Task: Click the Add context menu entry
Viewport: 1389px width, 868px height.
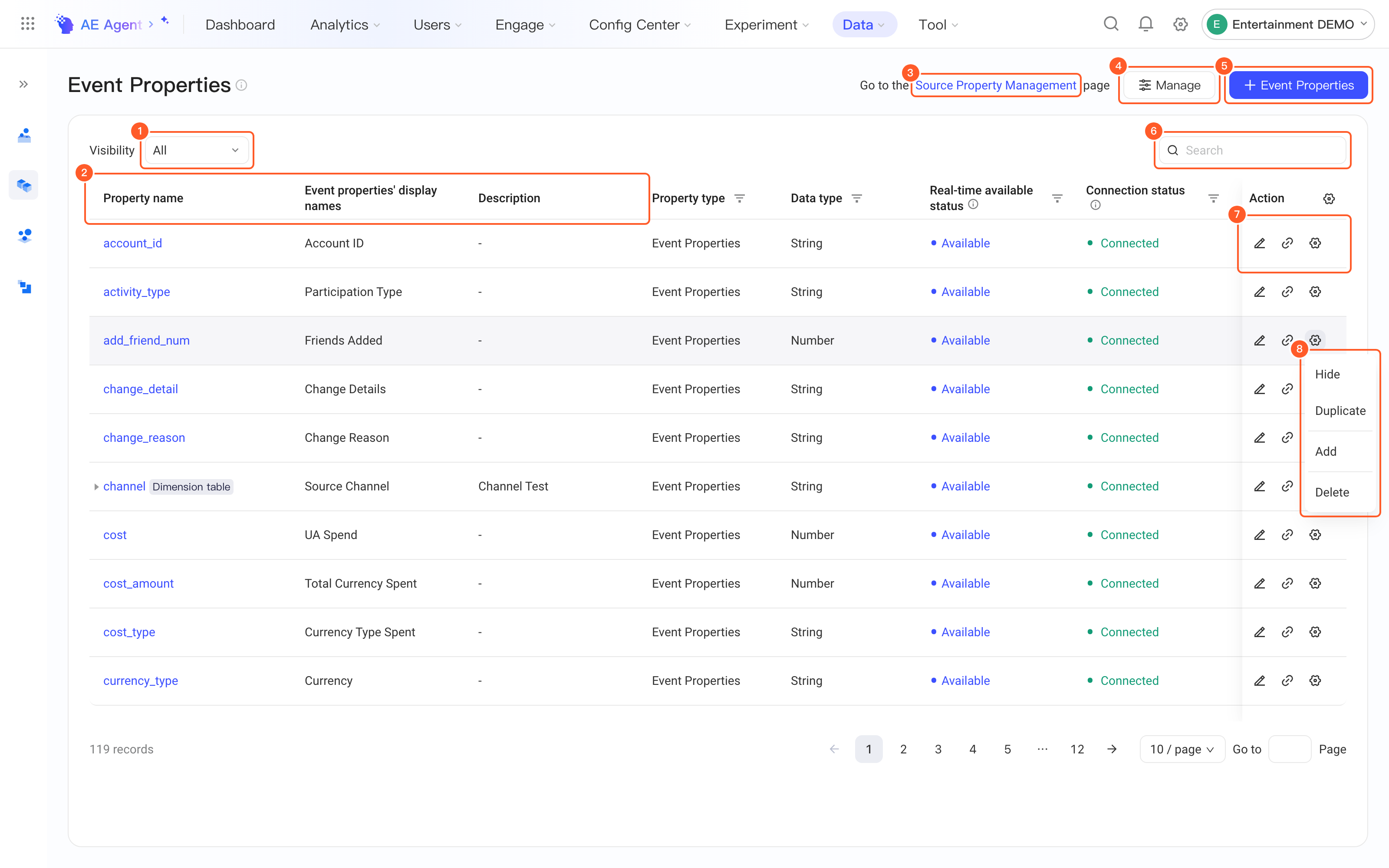Action: [1325, 452]
